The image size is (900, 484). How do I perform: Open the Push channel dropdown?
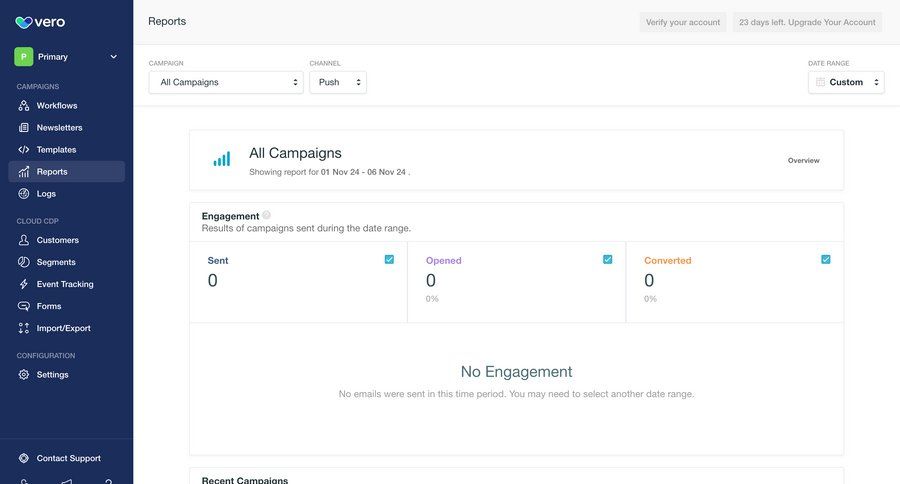(x=338, y=82)
